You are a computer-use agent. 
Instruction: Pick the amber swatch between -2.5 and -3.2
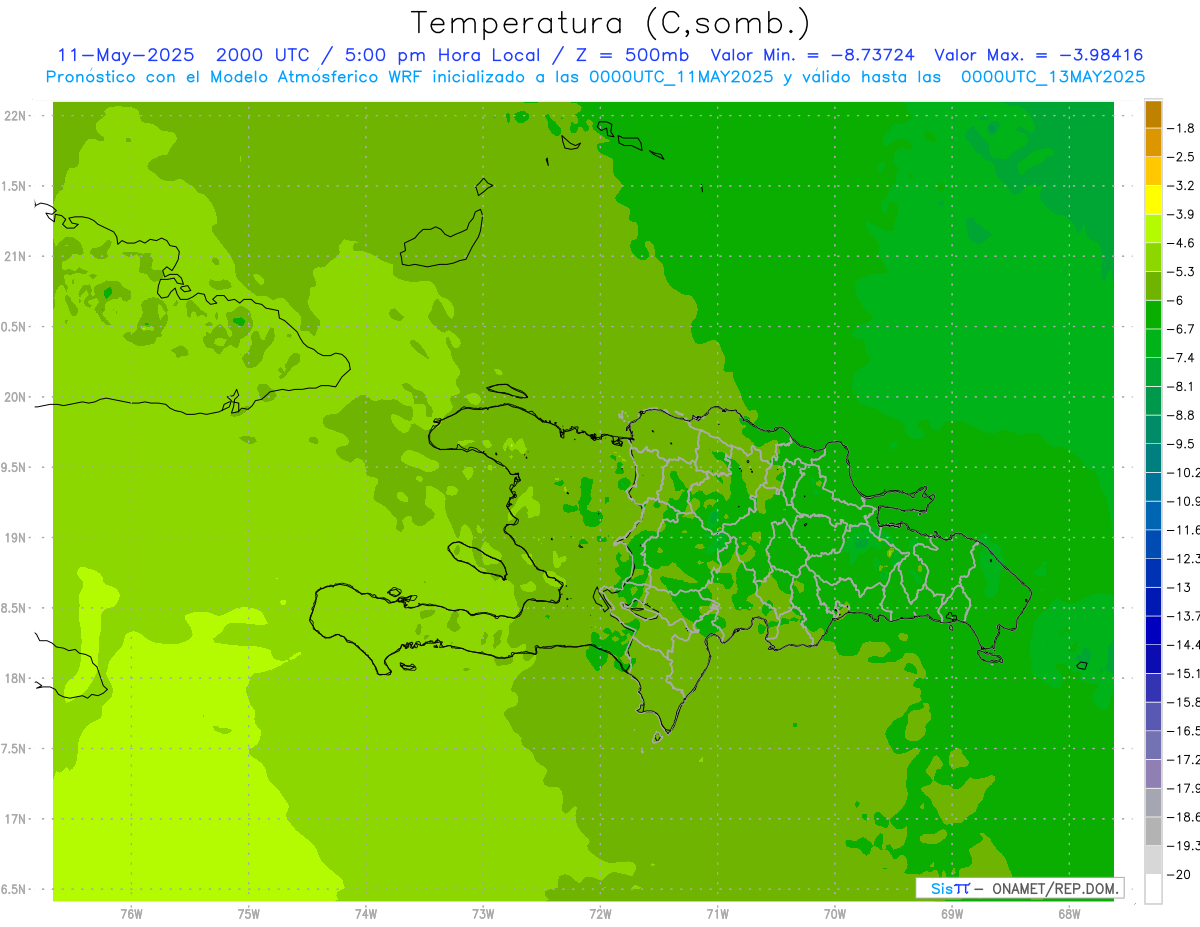pyautogui.click(x=1153, y=171)
